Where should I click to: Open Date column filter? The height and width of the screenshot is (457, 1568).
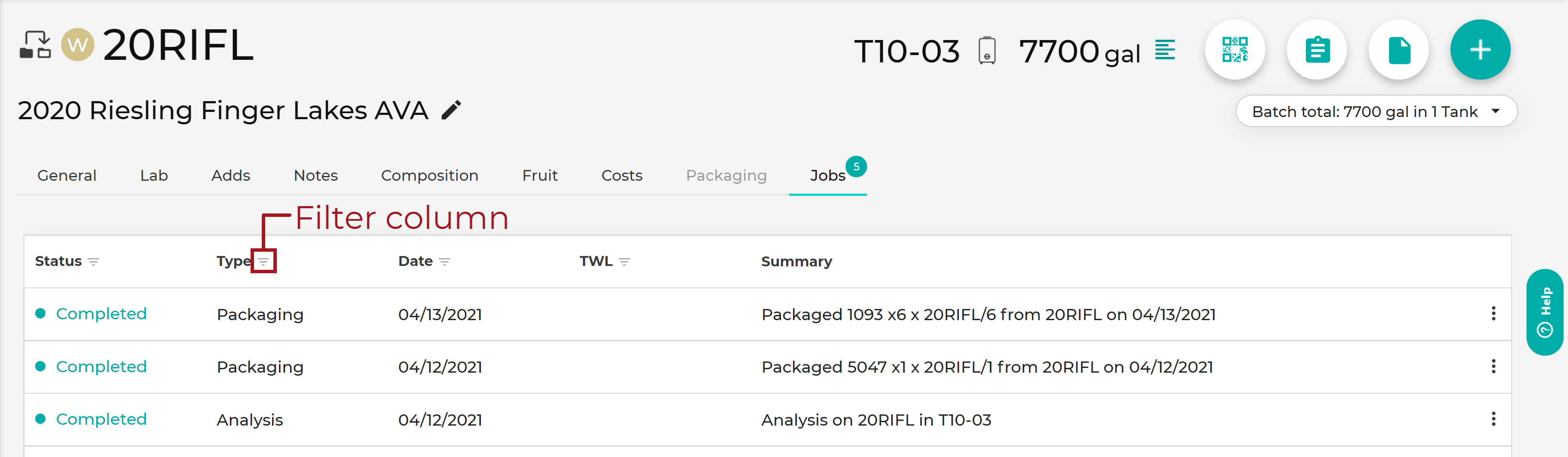445,262
